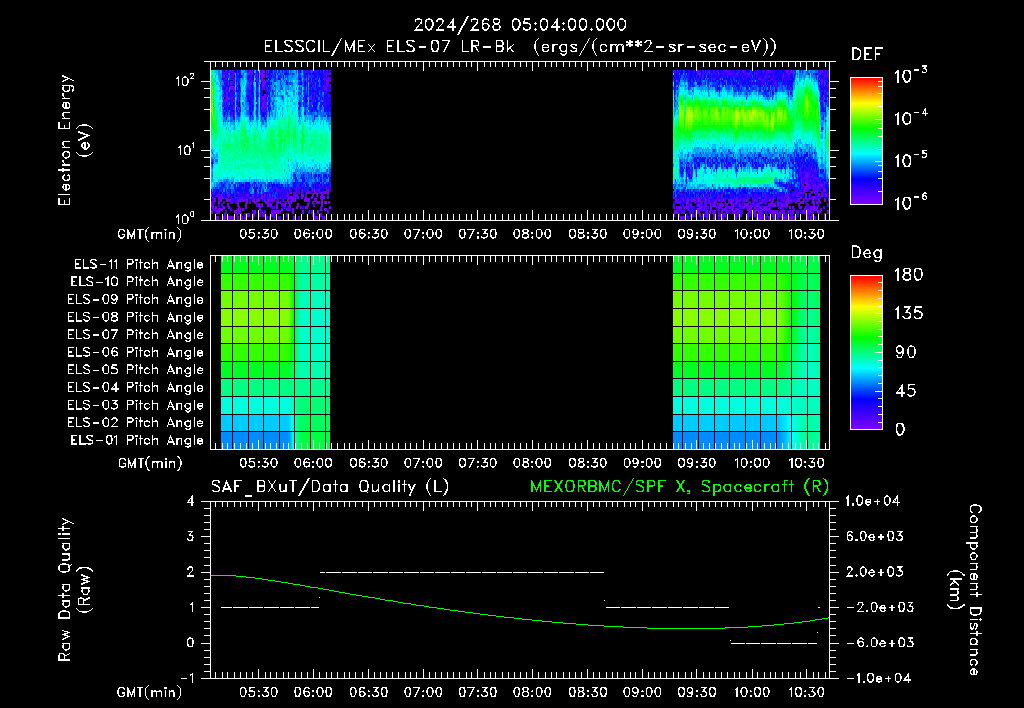Click the green MEXORBMC/SPF X, Spacecraft (R) legend
This screenshot has width=1024, height=708.
pyautogui.click(x=679, y=487)
